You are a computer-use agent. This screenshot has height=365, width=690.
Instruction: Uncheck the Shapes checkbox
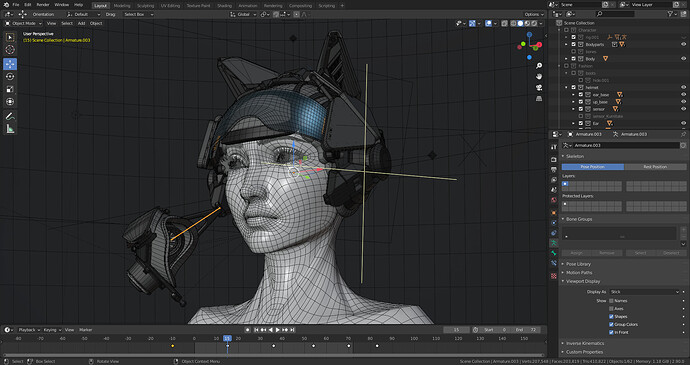tap(611, 317)
